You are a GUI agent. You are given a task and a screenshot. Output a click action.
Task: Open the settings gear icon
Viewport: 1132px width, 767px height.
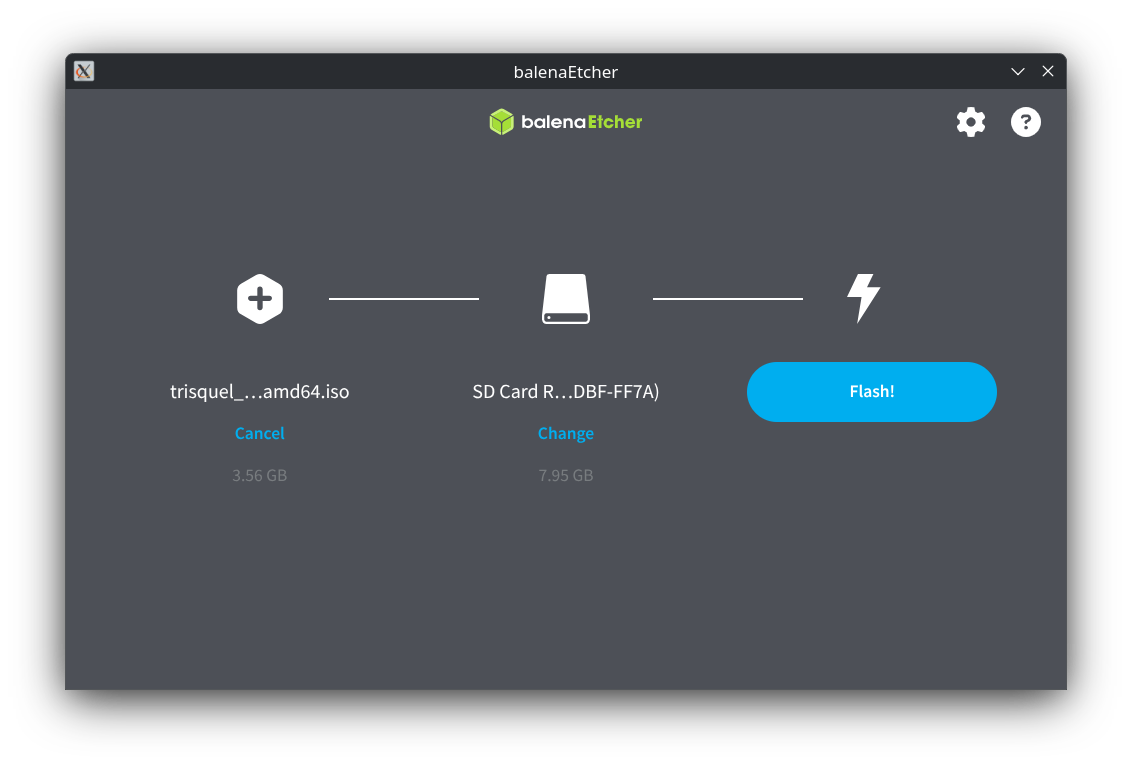[970, 122]
